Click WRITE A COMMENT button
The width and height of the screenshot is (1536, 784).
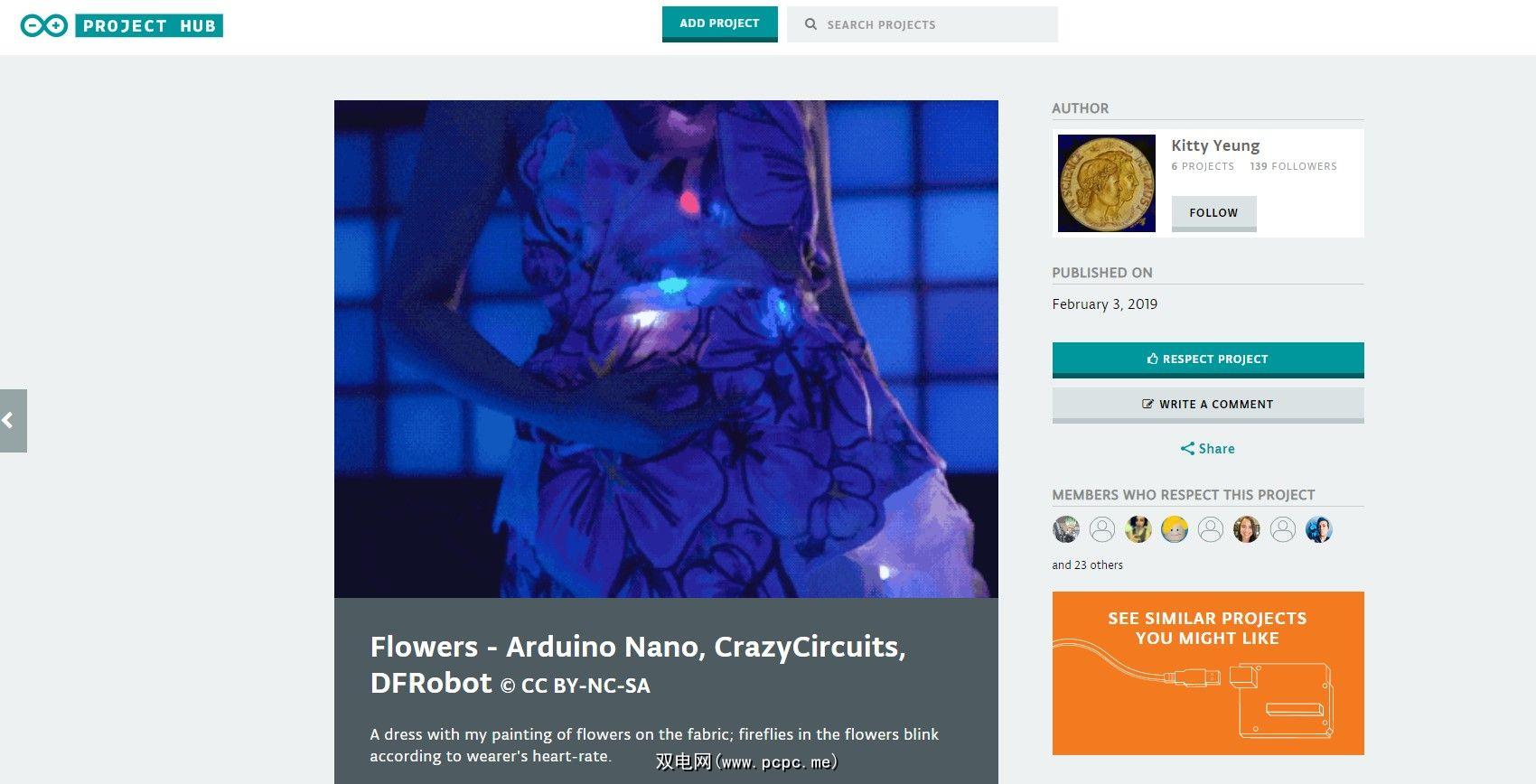pos(1208,405)
